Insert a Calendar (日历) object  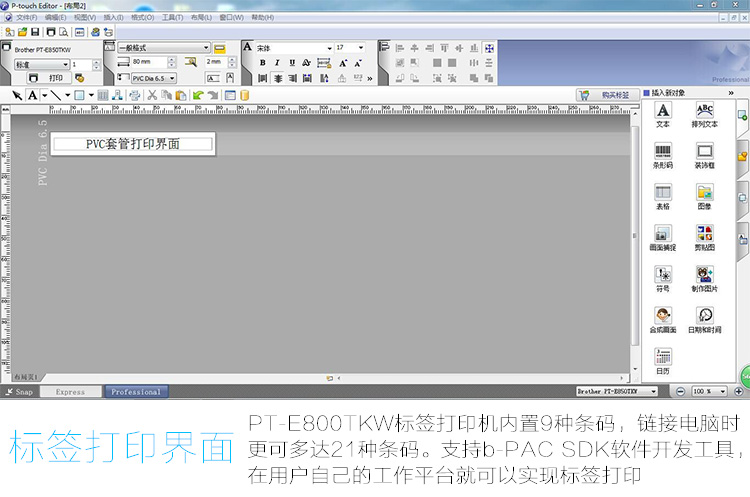click(x=662, y=362)
